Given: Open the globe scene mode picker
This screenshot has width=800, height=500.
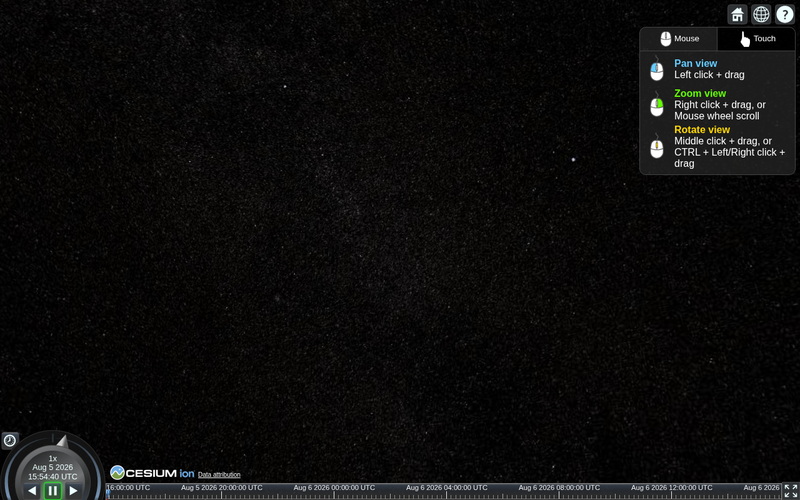Looking at the screenshot, I should 761,14.
